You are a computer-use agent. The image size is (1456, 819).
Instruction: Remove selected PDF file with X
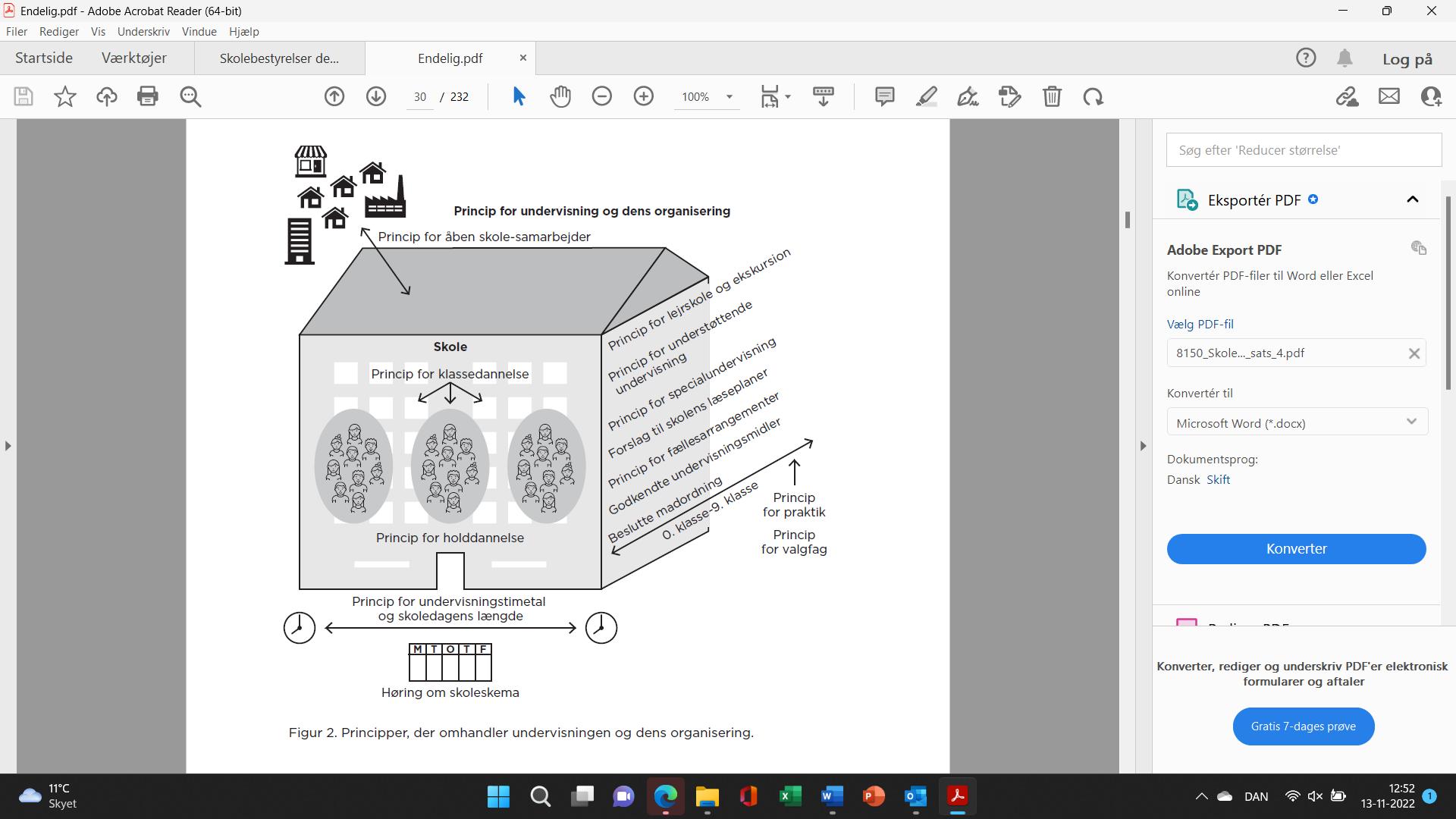click(x=1414, y=353)
